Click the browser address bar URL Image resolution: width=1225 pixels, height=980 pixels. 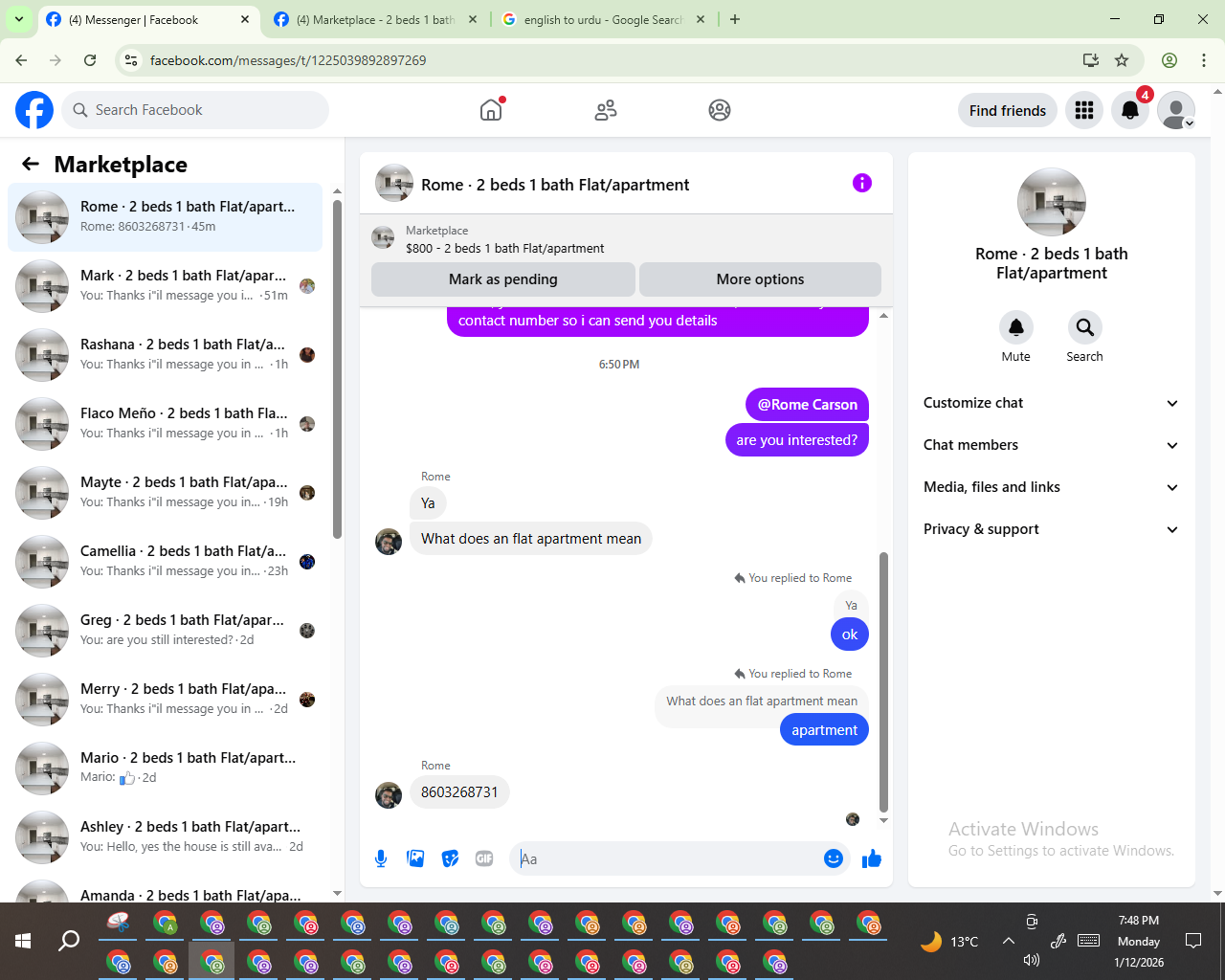coord(288,60)
